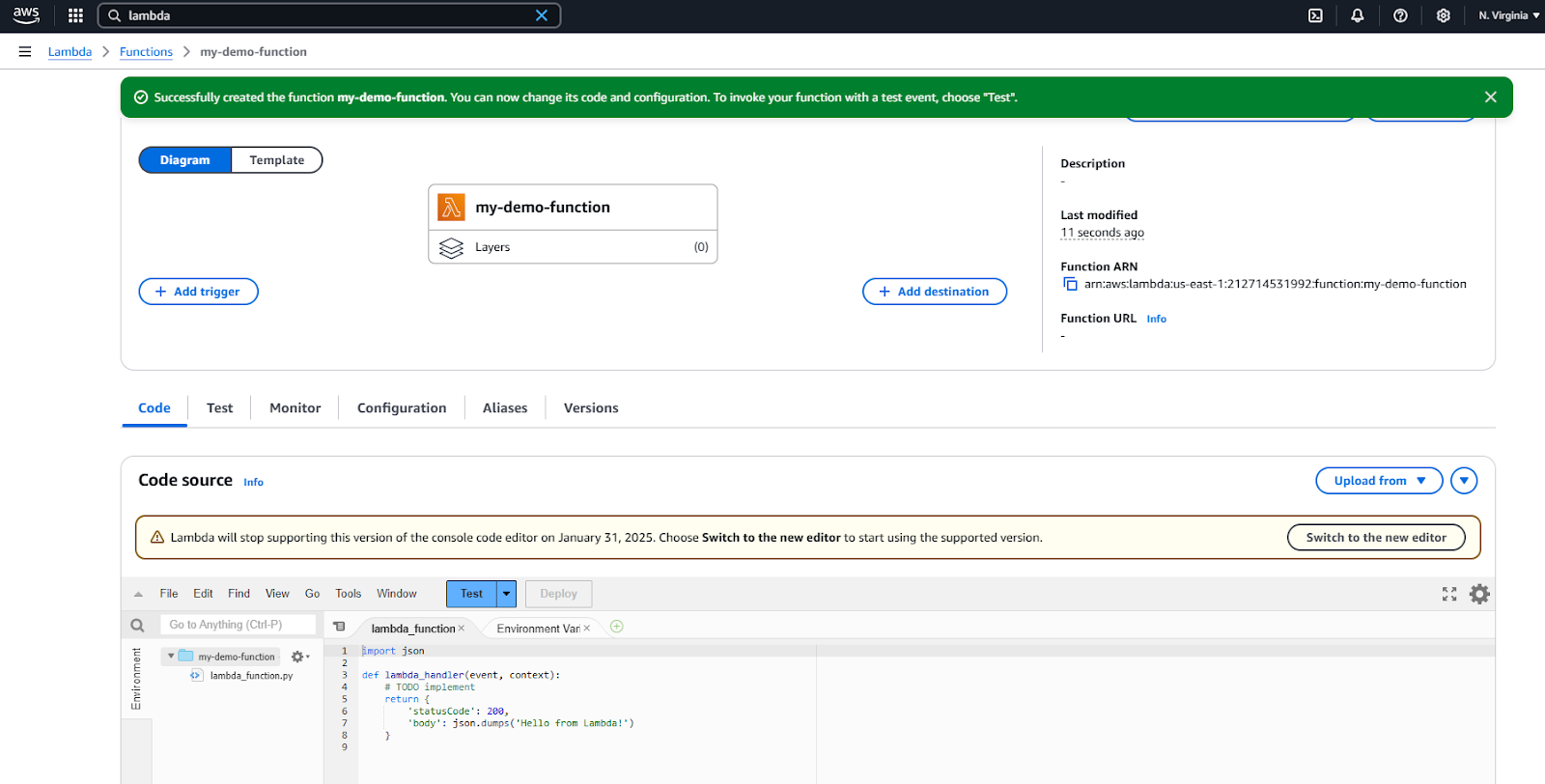Image resolution: width=1545 pixels, height=784 pixels.
Task: Click the Layers stack icon
Action: [451, 247]
